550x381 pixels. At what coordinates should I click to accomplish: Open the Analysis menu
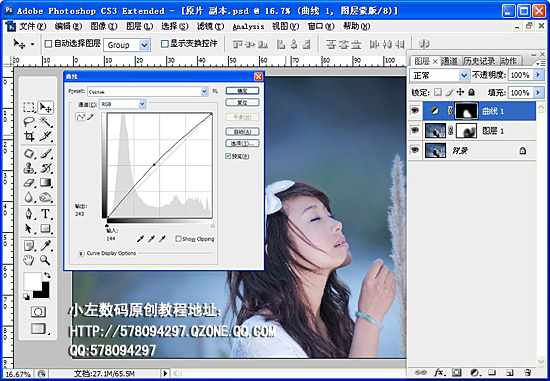[248, 26]
